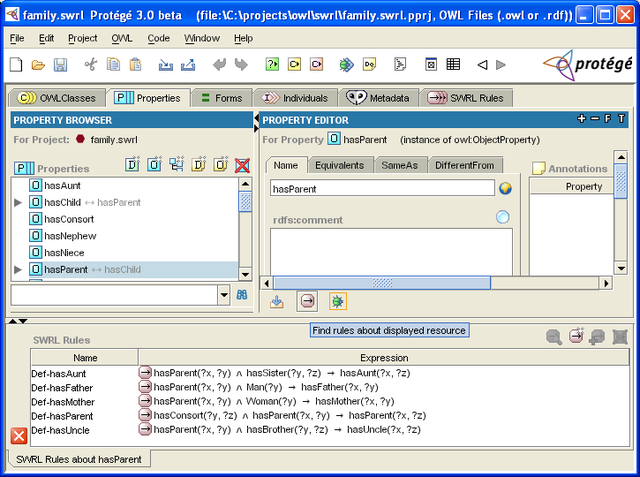
Task: Click the Undo arrow in the toolbar
Action: tap(219, 64)
